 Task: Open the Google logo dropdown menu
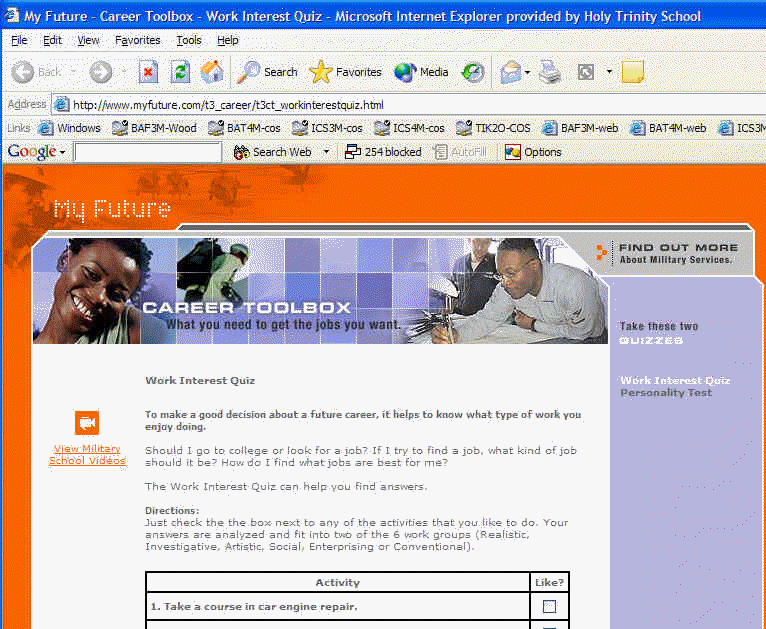pos(36,152)
